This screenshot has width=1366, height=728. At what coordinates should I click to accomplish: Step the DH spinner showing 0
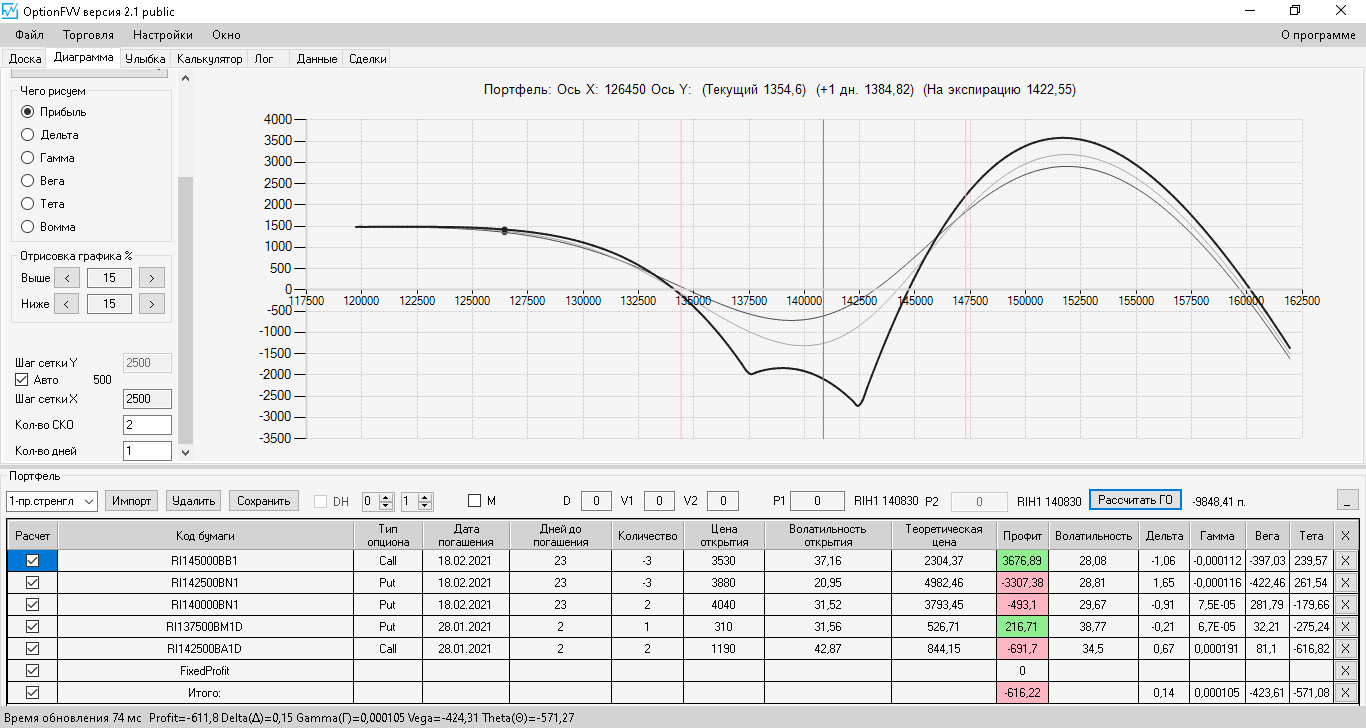click(386, 501)
